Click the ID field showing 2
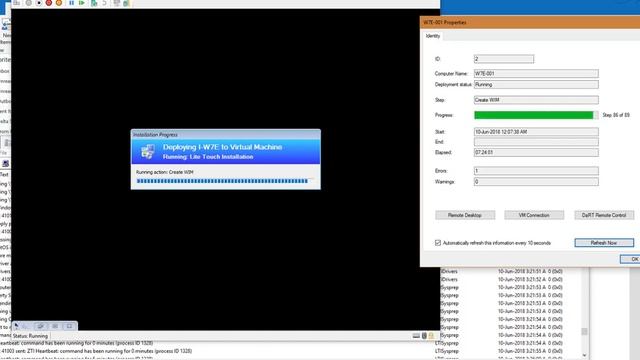Screen dimensions: 640x360 click(x=504, y=59)
